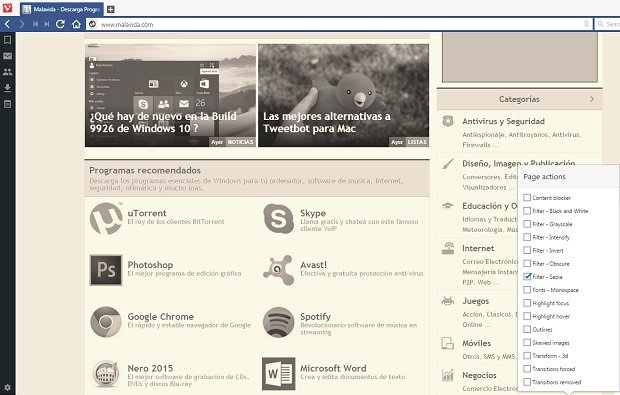Select the Malavida browser tab

(x=62, y=9)
